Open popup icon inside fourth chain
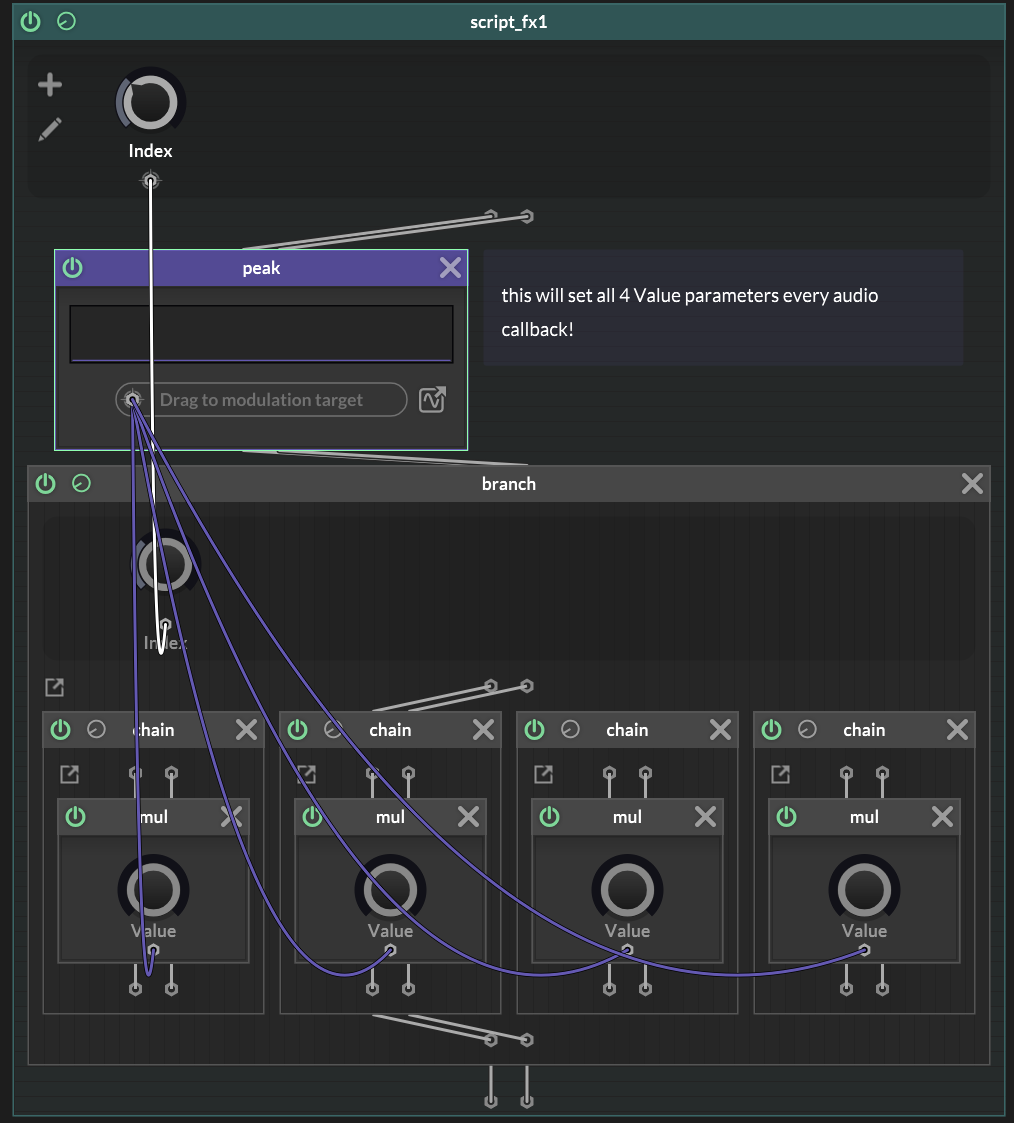Screen dimensions: 1014x1123 coord(780,774)
